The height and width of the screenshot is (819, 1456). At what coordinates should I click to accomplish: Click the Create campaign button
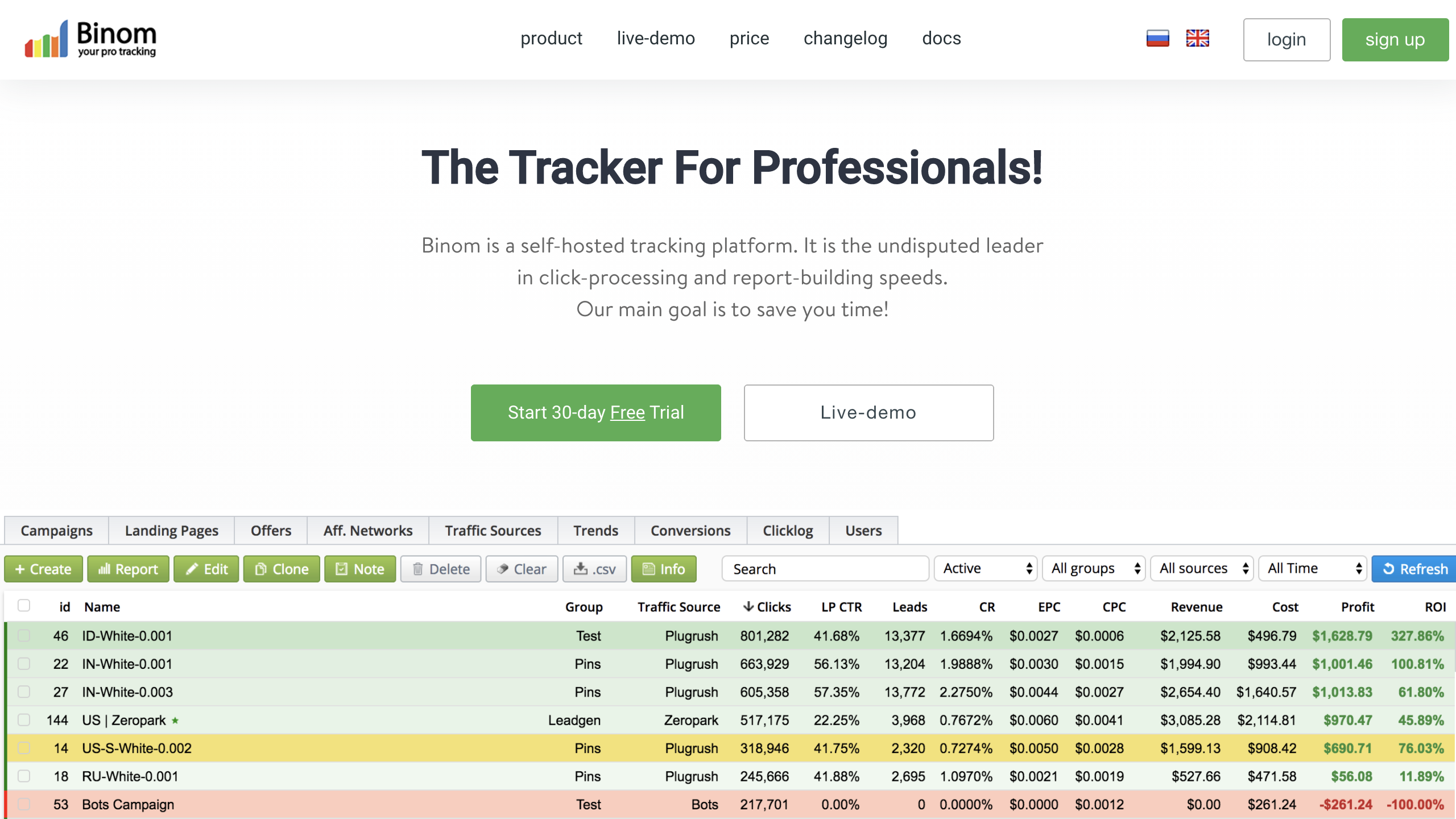point(44,569)
